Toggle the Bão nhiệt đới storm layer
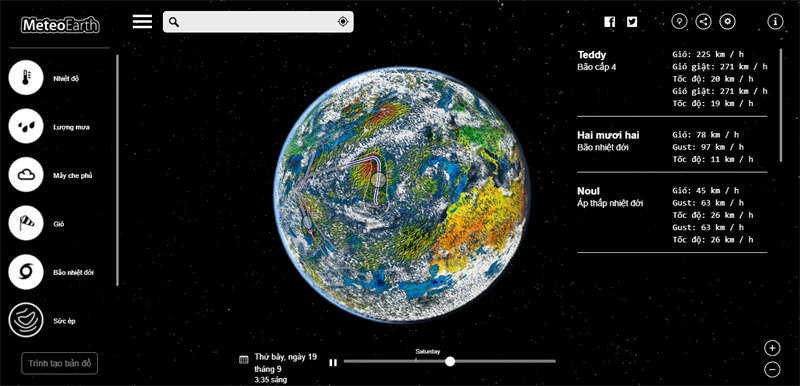 26,272
